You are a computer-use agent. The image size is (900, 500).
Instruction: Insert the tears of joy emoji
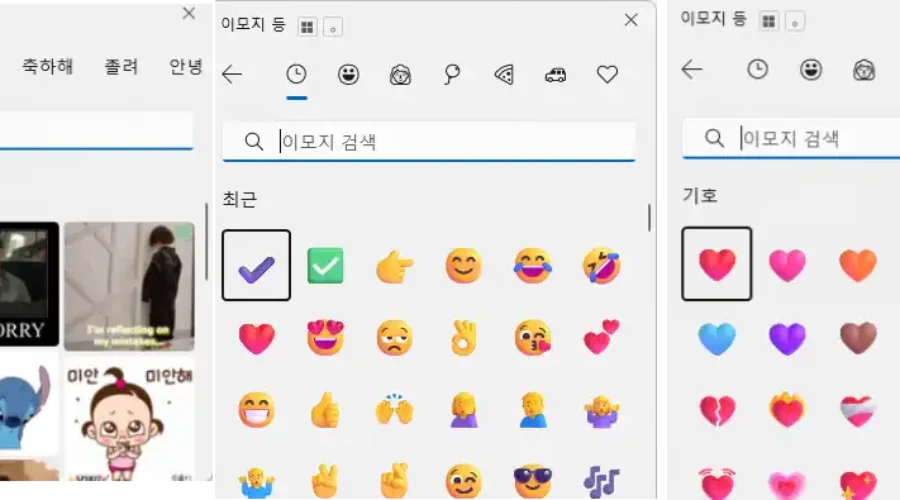point(533,266)
